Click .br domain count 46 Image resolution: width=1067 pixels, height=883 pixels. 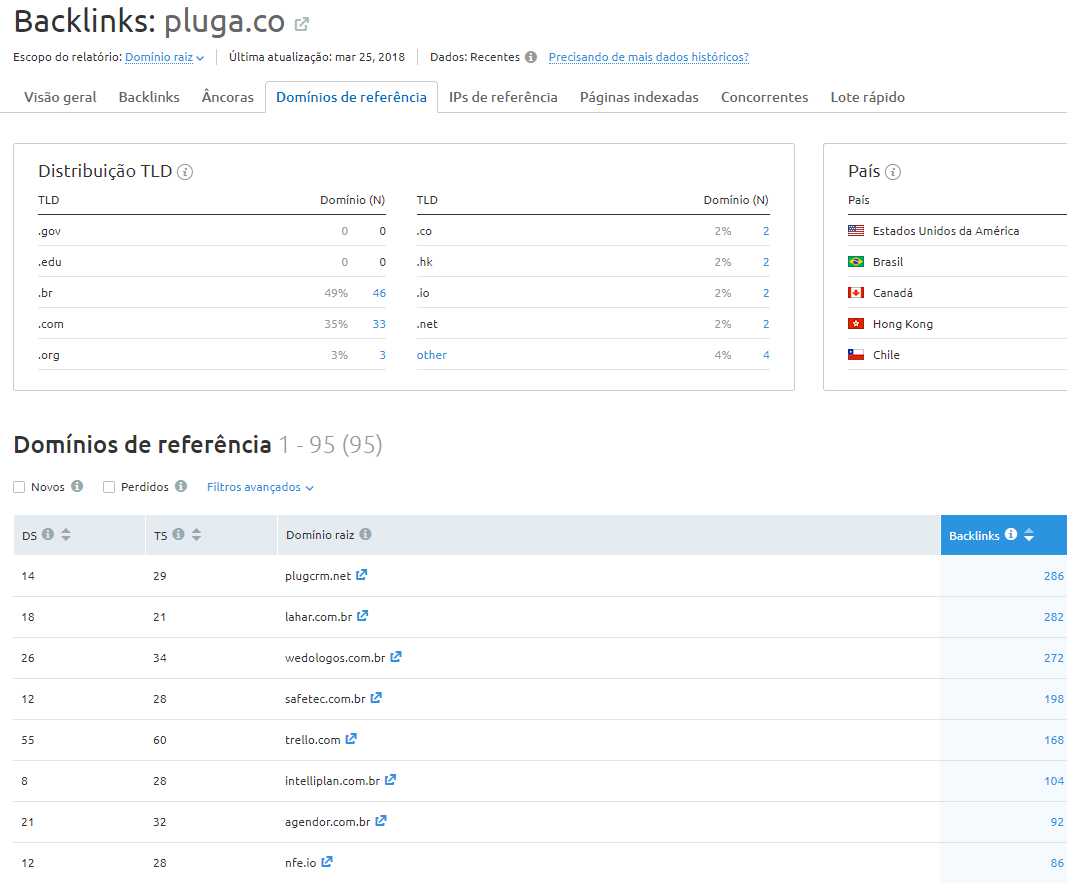click(x=379, y=293)
